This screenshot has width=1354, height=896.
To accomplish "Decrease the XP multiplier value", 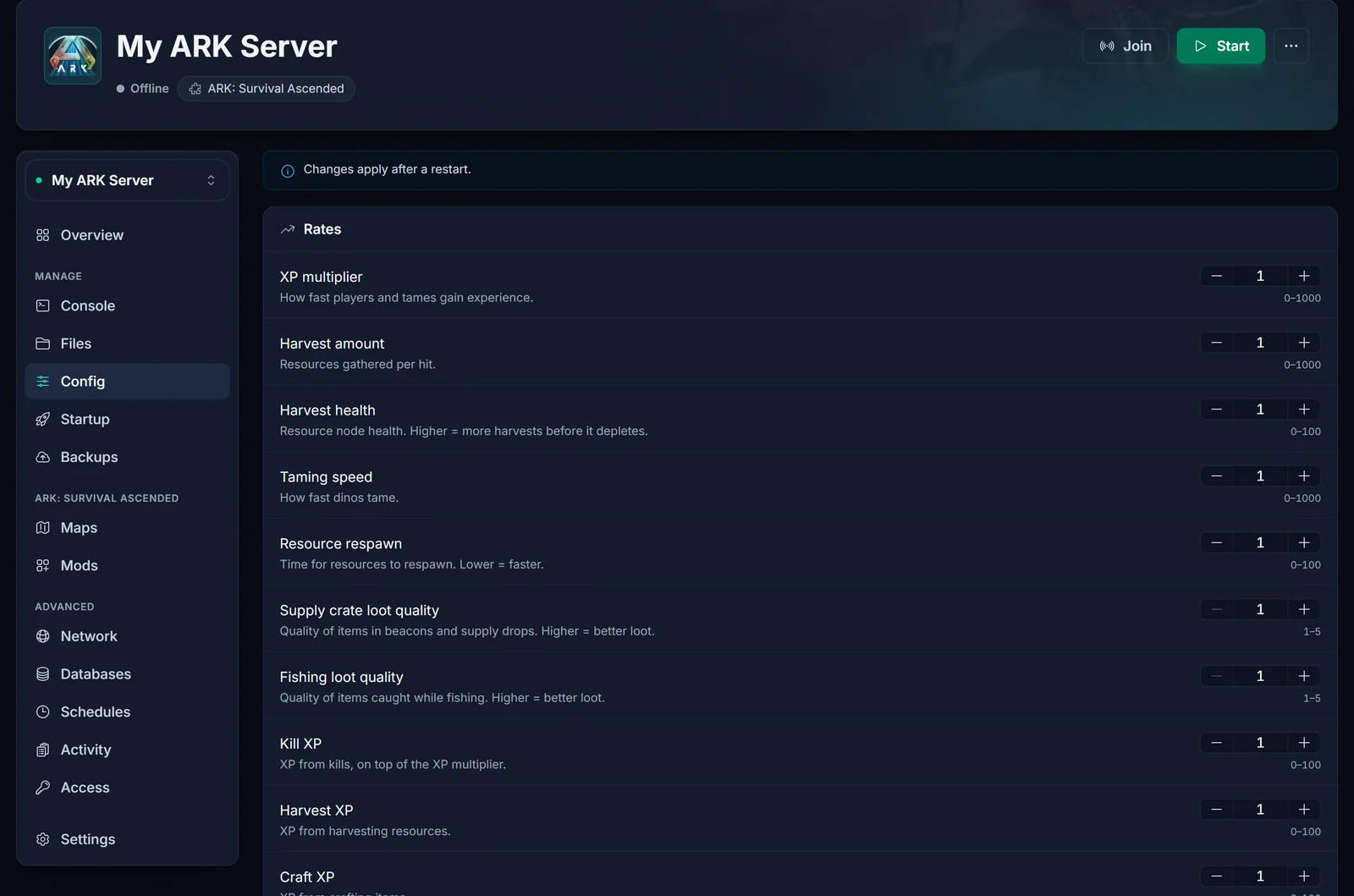I will pos(1217,276).
